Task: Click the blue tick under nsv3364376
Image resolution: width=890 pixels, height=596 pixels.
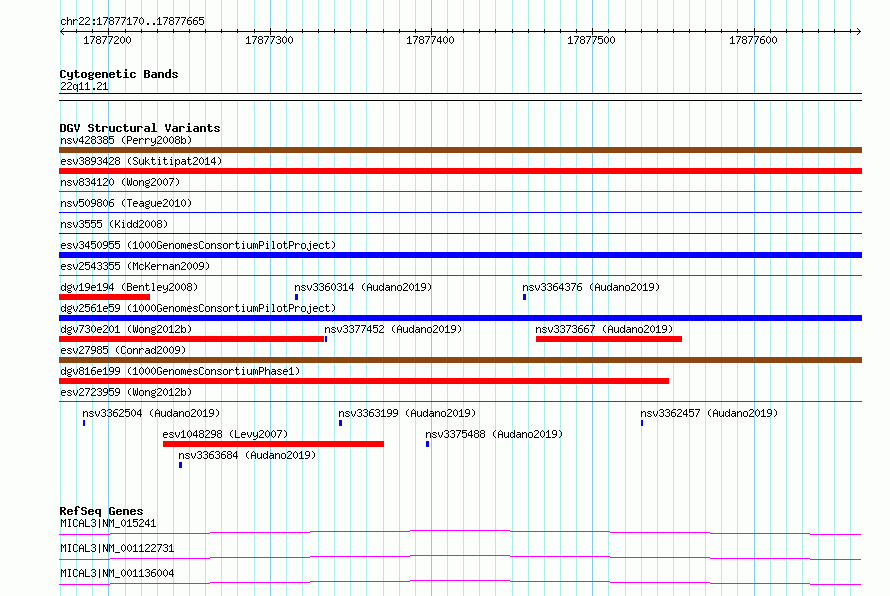Action: [x=524, y=297]
